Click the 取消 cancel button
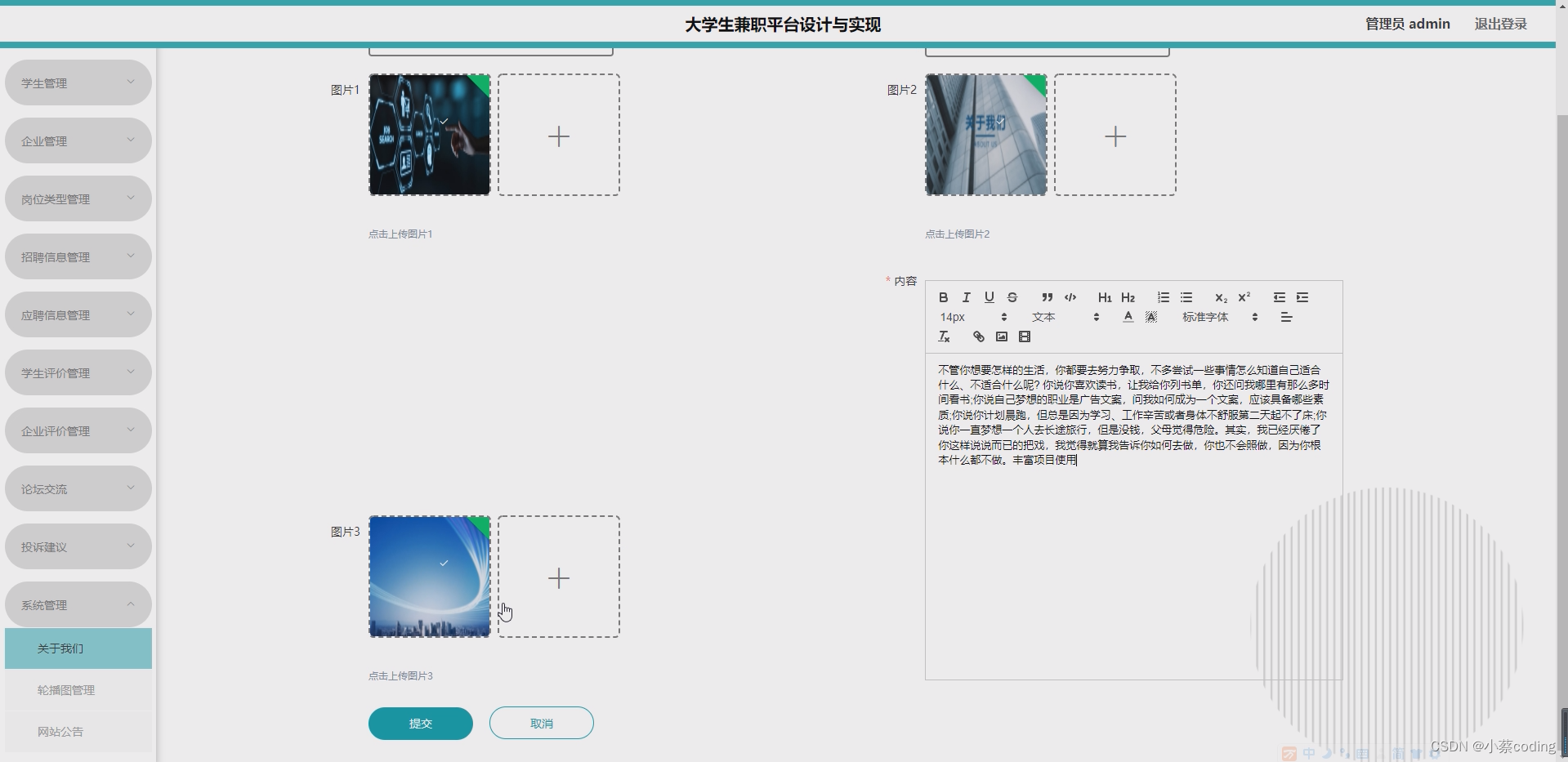The height and width of the screenshot is (762, 1568). pyautogui.click(x=542, y=724)
